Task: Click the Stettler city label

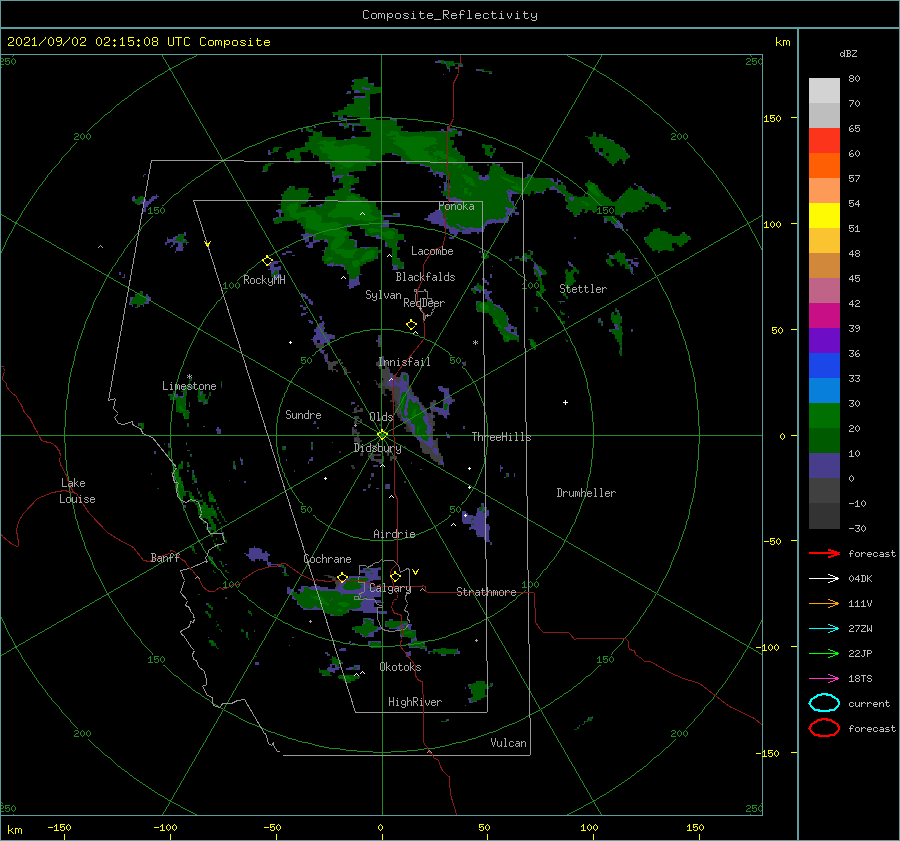Action: click(x=583, y=289)
